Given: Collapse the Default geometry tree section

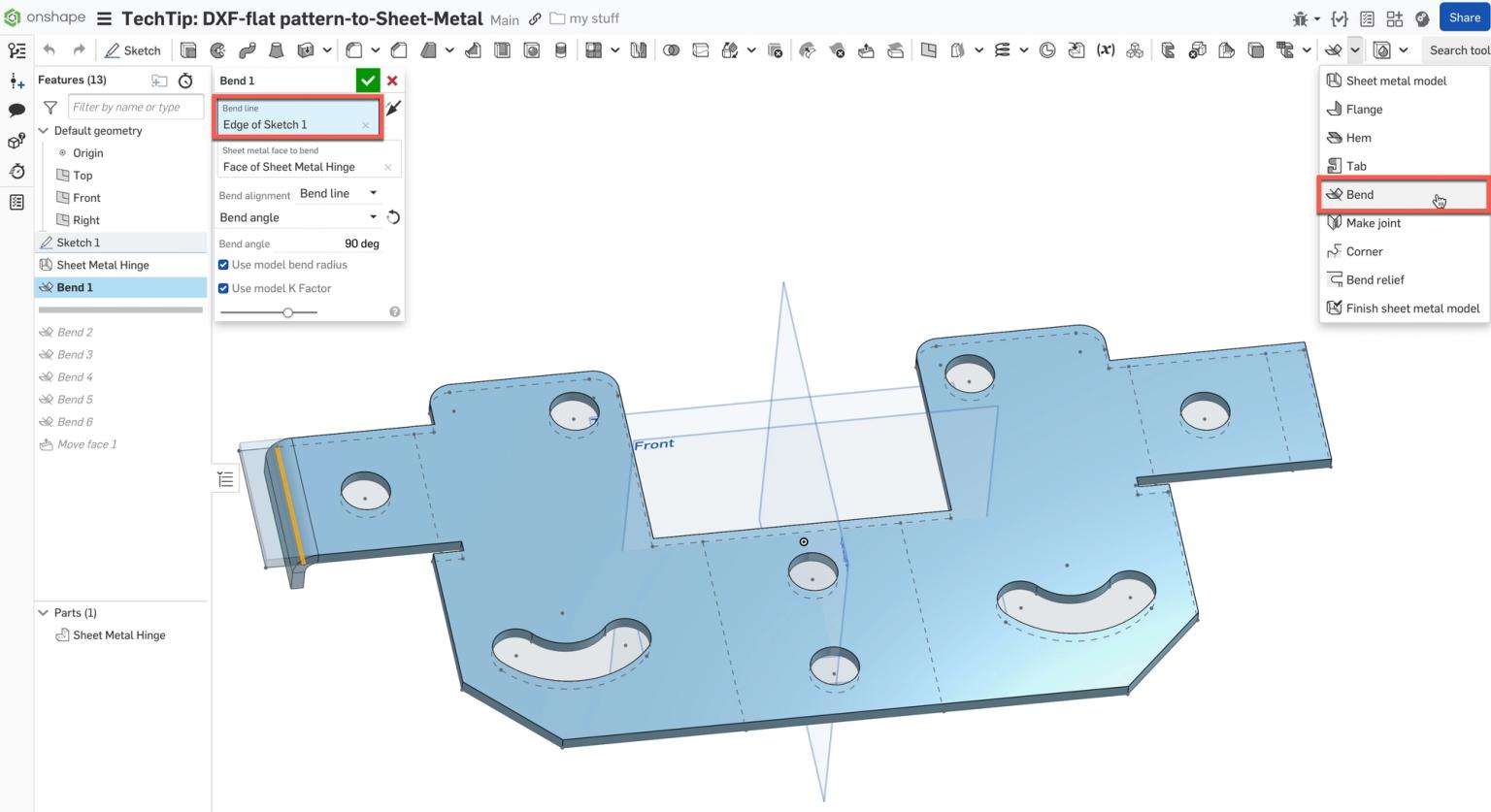Looking at the screenshot, I should (x=42, y=130).
